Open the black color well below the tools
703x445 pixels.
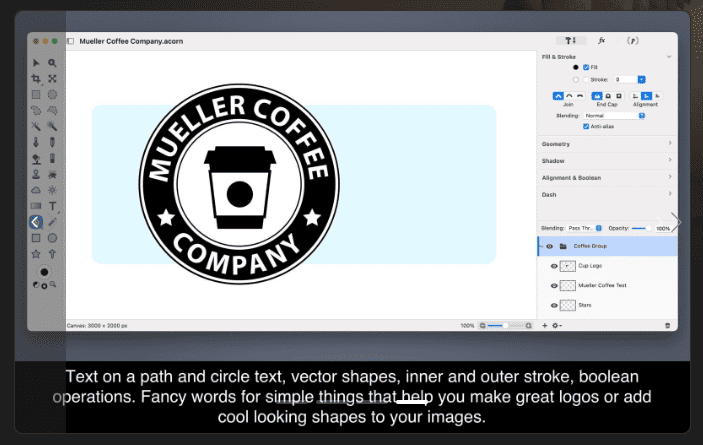pyautogui.click(x=44, y=272)
